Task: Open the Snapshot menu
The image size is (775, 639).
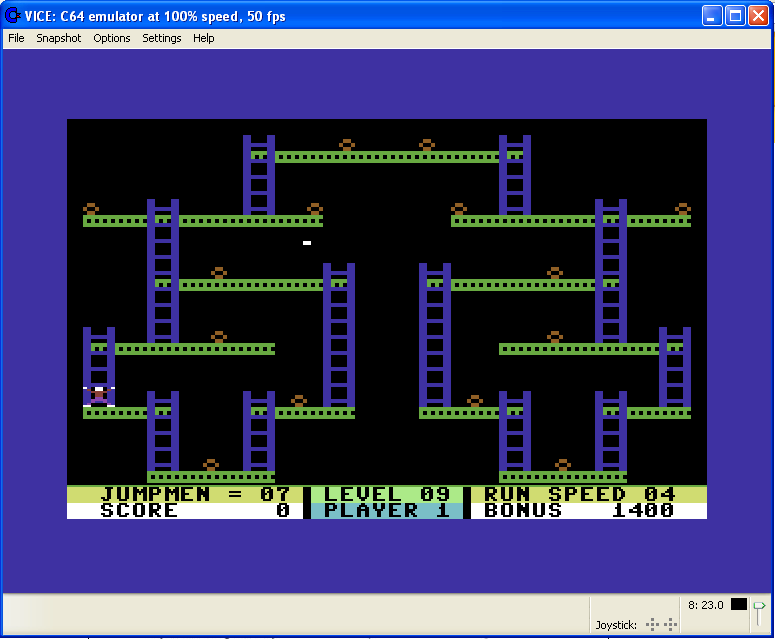Action: 58,38
